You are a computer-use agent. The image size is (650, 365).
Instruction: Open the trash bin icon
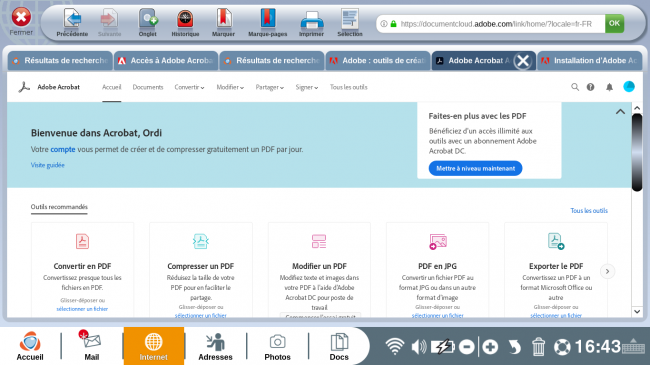click(538, 347)
